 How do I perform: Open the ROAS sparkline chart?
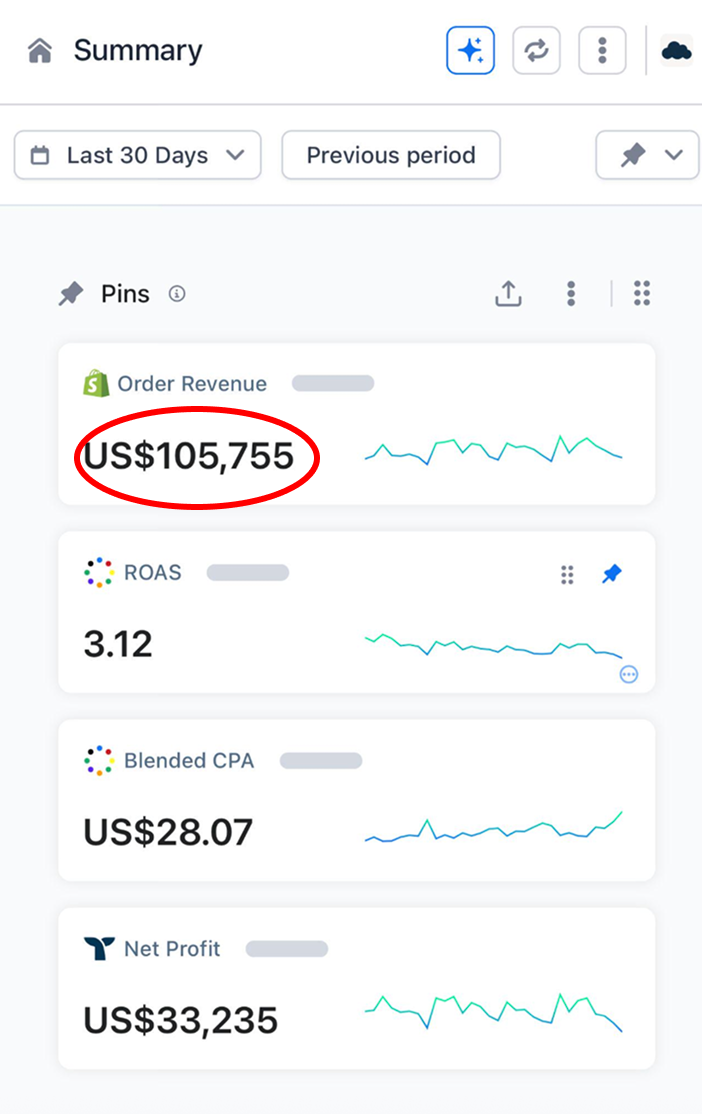(x=493, y=644)
